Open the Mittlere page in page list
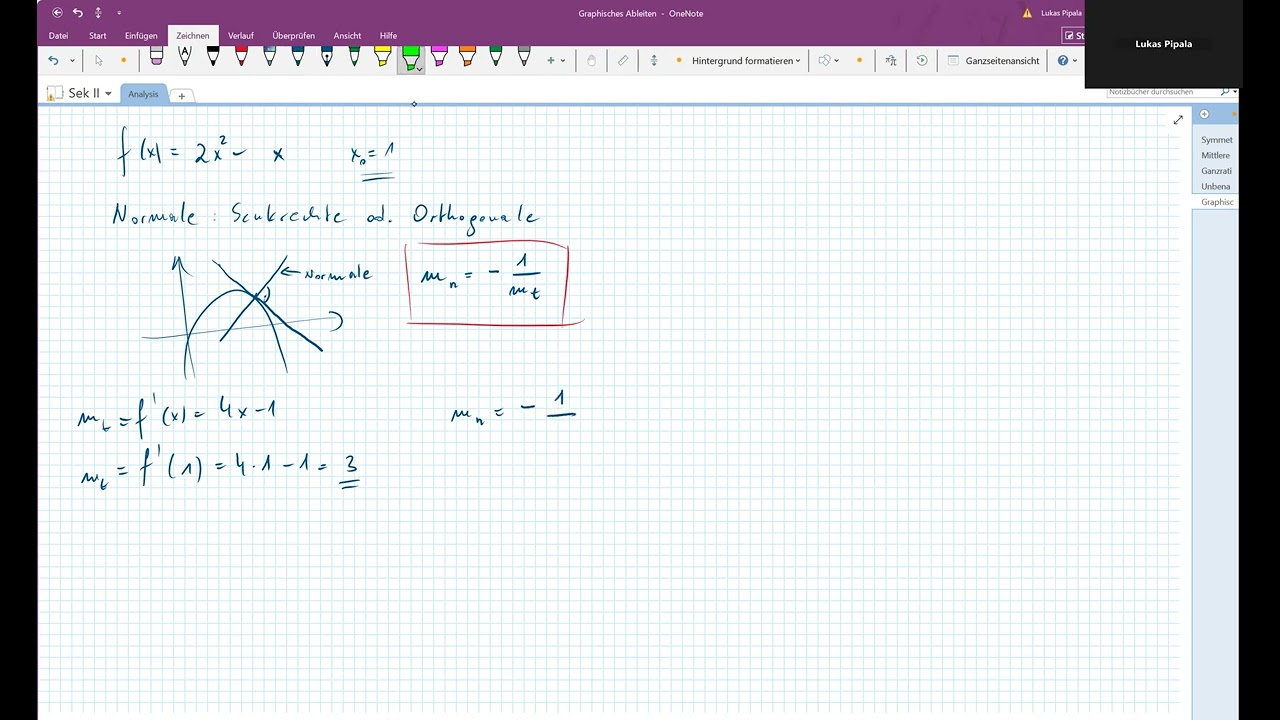The height and width of the screenshot is (720, 1280). coord(1216,155)
